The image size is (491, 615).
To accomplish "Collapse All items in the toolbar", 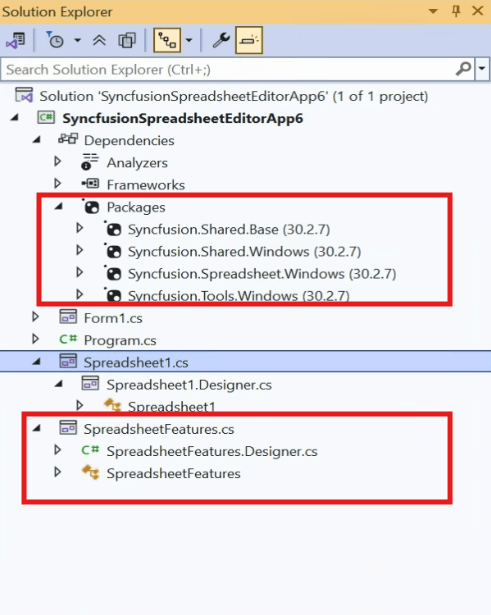I will 99,40.
